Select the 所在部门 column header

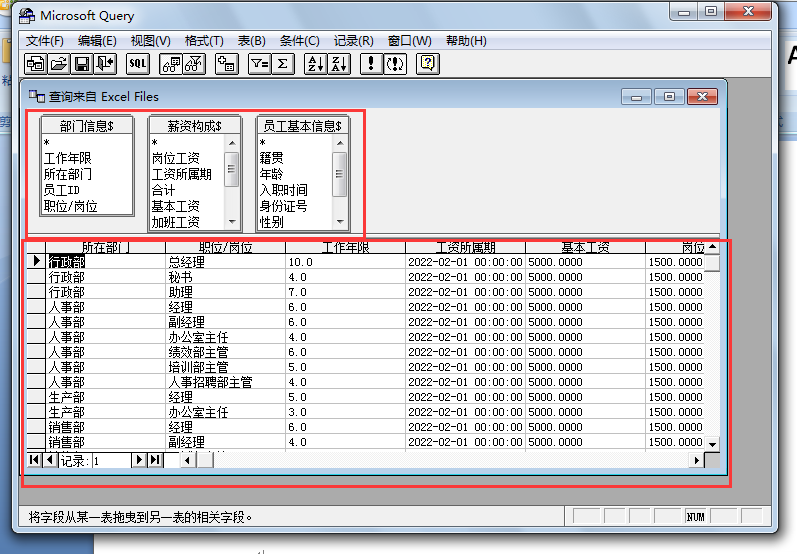point(105,248)
